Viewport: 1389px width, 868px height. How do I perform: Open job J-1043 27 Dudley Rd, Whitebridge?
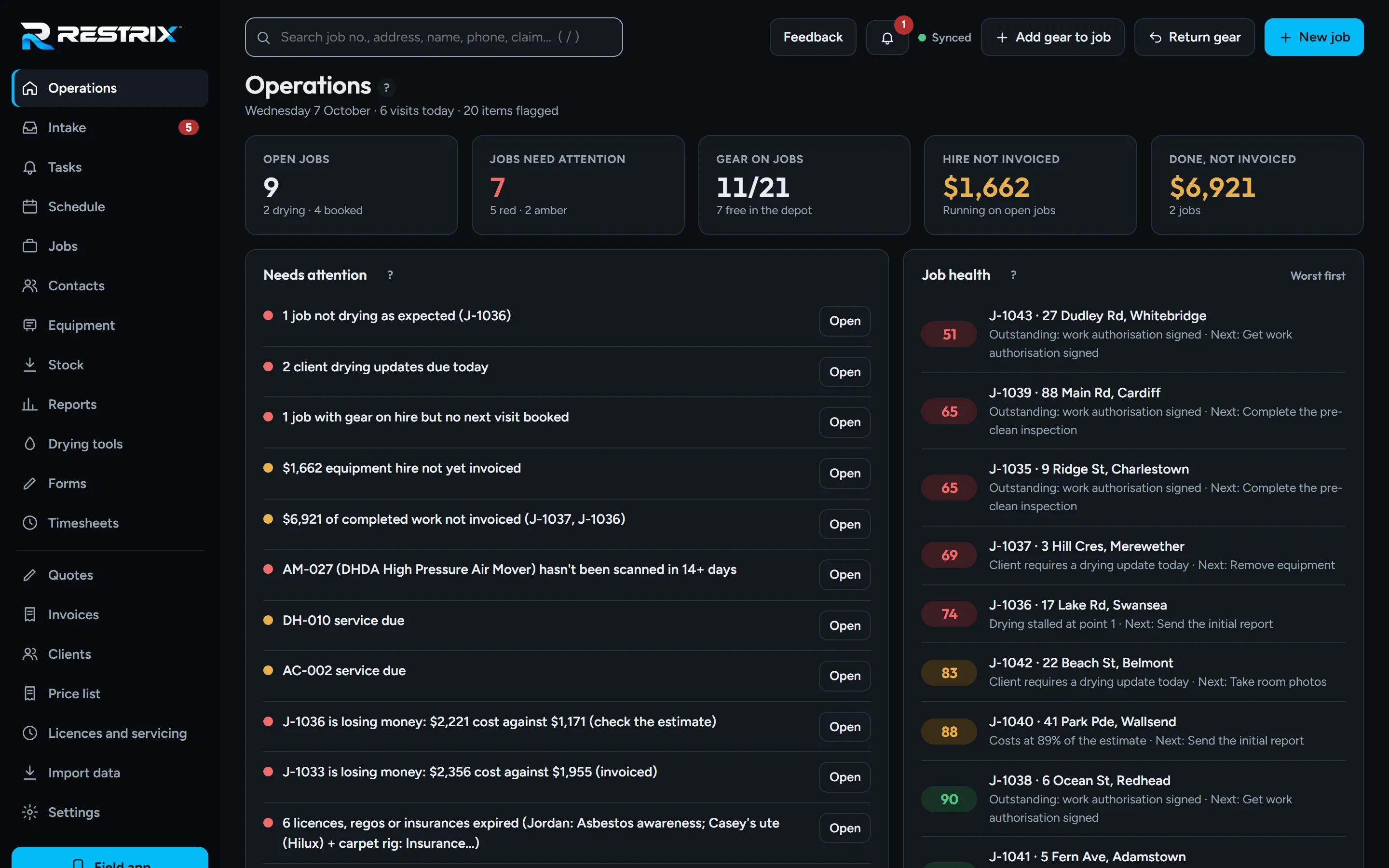coord(1133,334)
